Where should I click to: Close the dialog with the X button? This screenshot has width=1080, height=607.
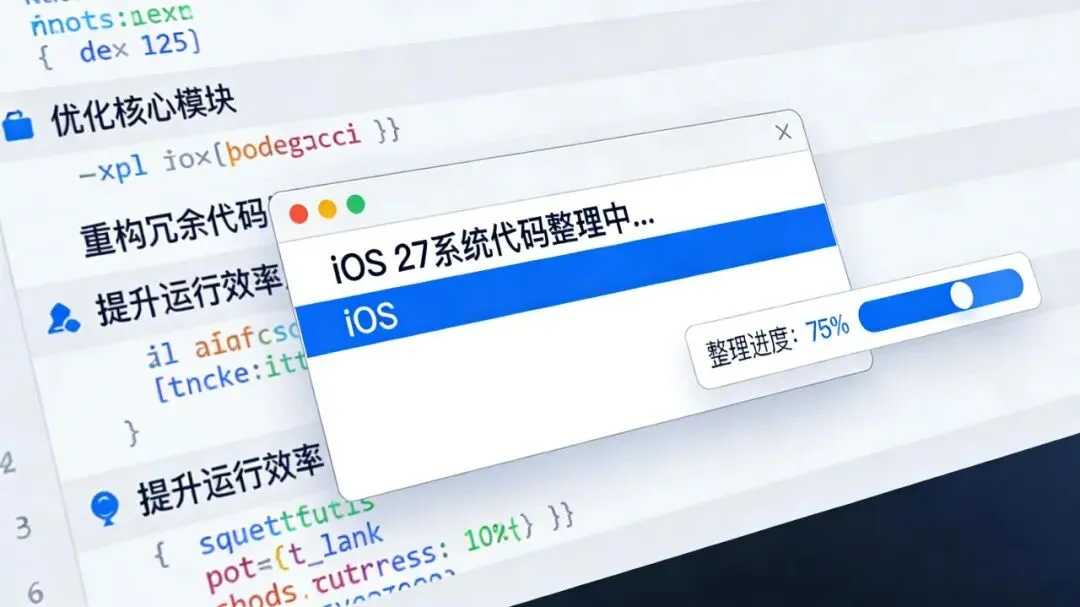pos(783,132)
